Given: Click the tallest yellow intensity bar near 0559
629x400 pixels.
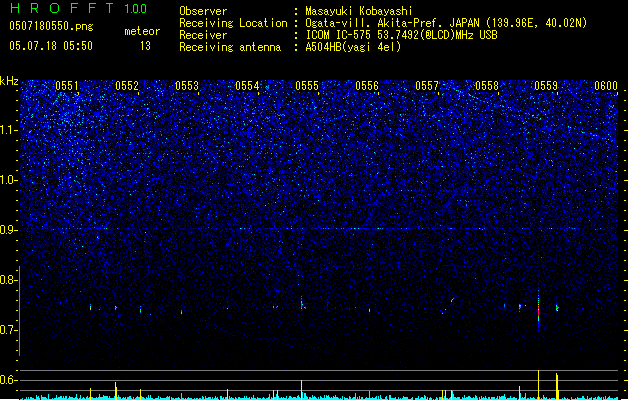Looking at the screenshot, I should click(x=538, y=385).
